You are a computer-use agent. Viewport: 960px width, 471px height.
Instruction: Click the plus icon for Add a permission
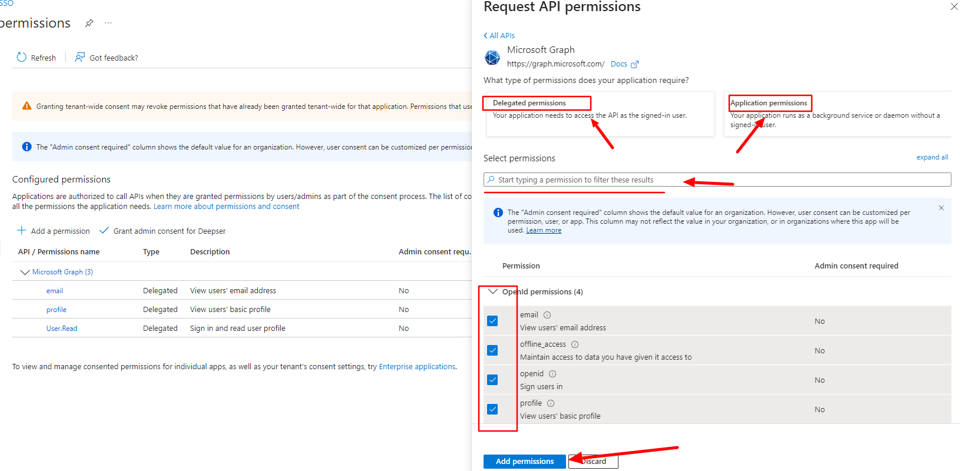21,231
